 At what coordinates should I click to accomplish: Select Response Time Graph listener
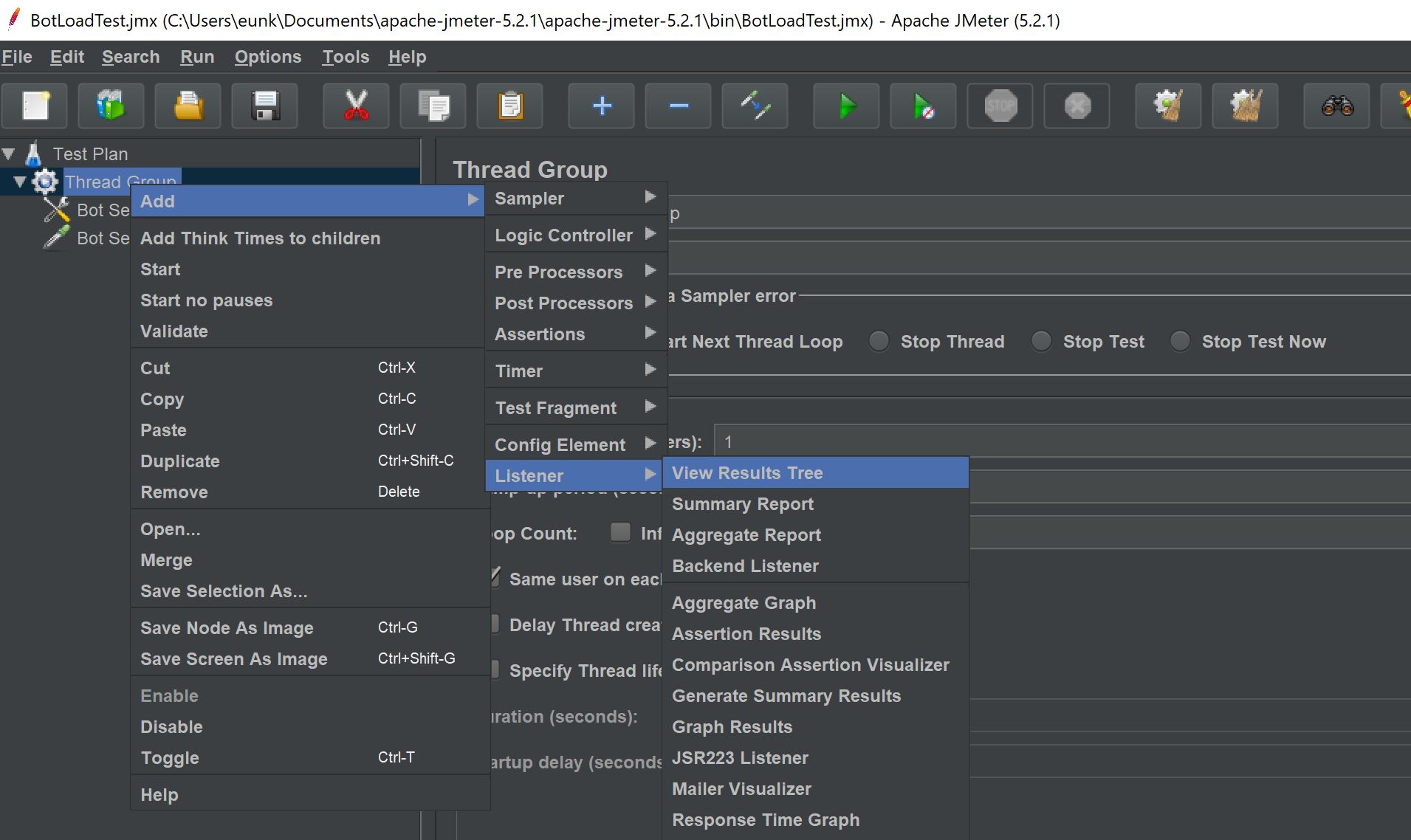click(815, 819)
